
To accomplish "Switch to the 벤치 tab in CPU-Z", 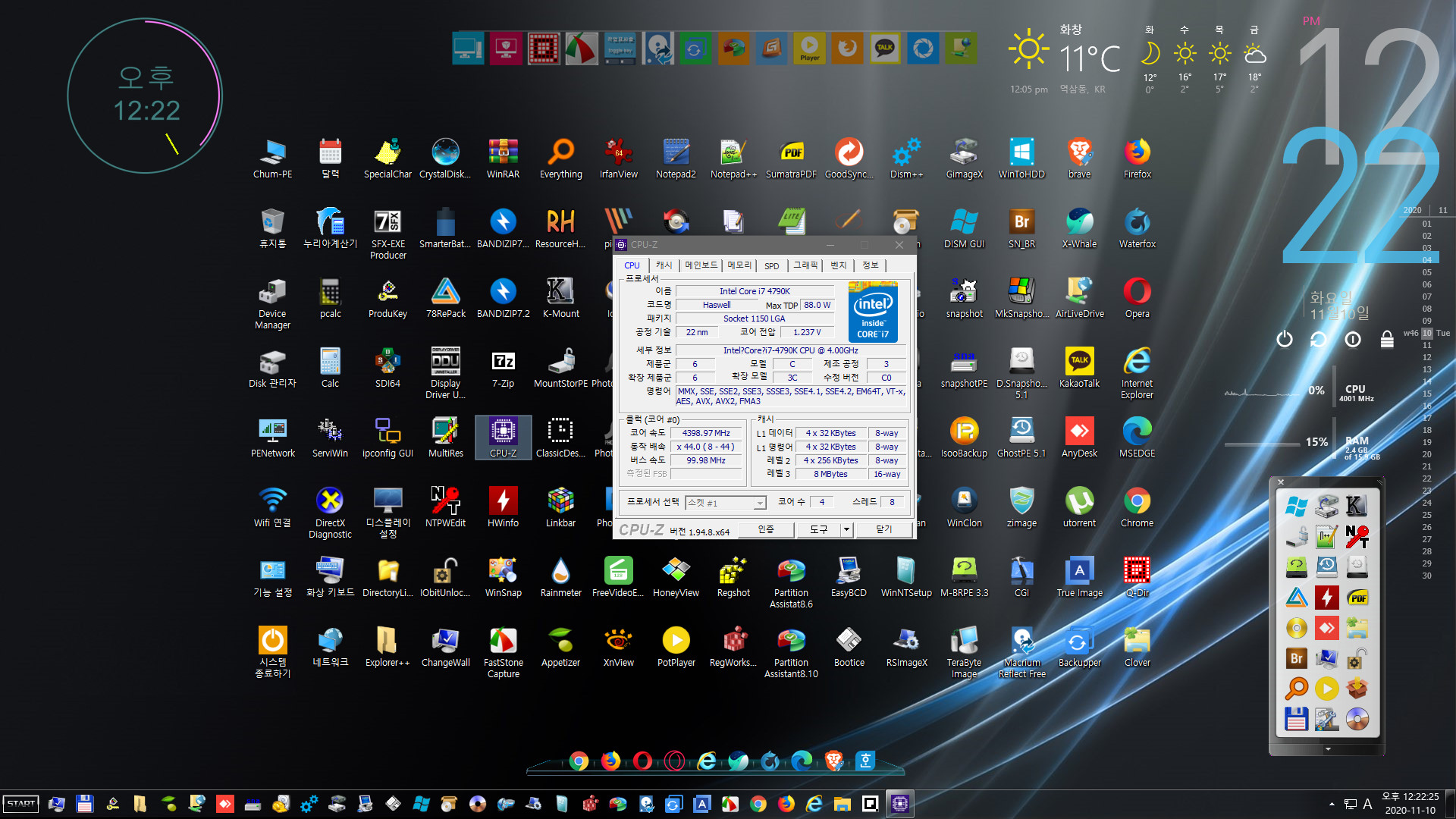I will (839, 265).
